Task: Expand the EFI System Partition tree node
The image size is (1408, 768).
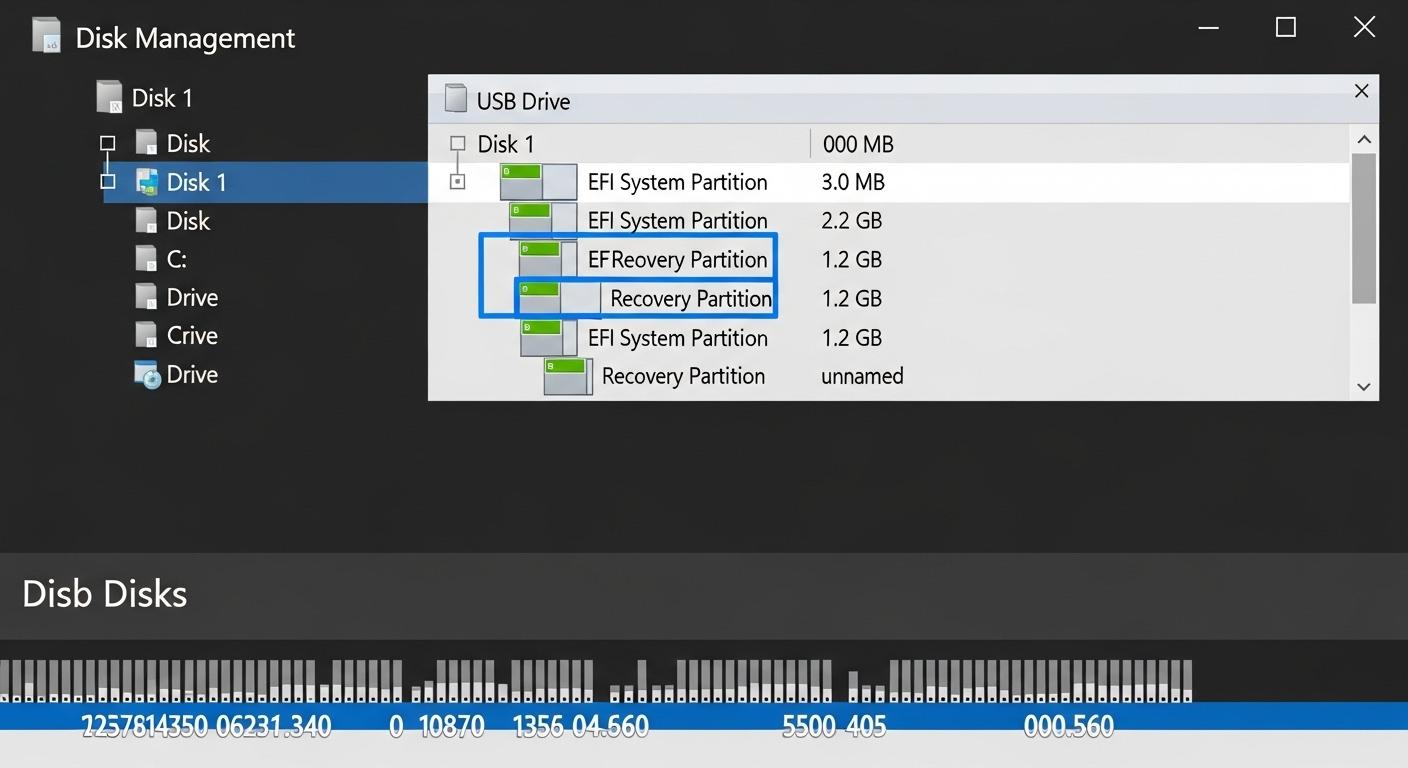Action: (458, 181)
